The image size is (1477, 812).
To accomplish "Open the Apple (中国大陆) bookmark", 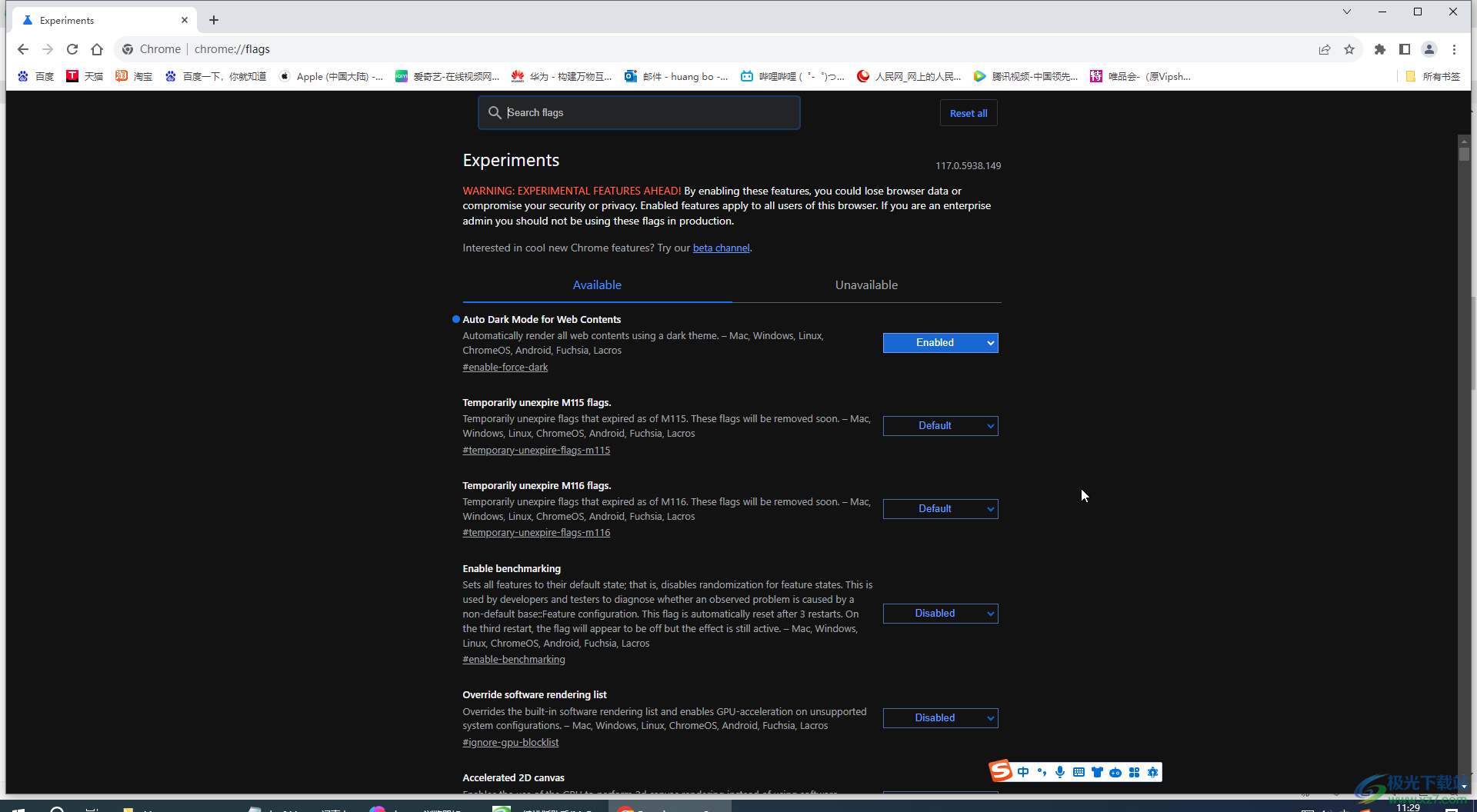I will 332,76.
